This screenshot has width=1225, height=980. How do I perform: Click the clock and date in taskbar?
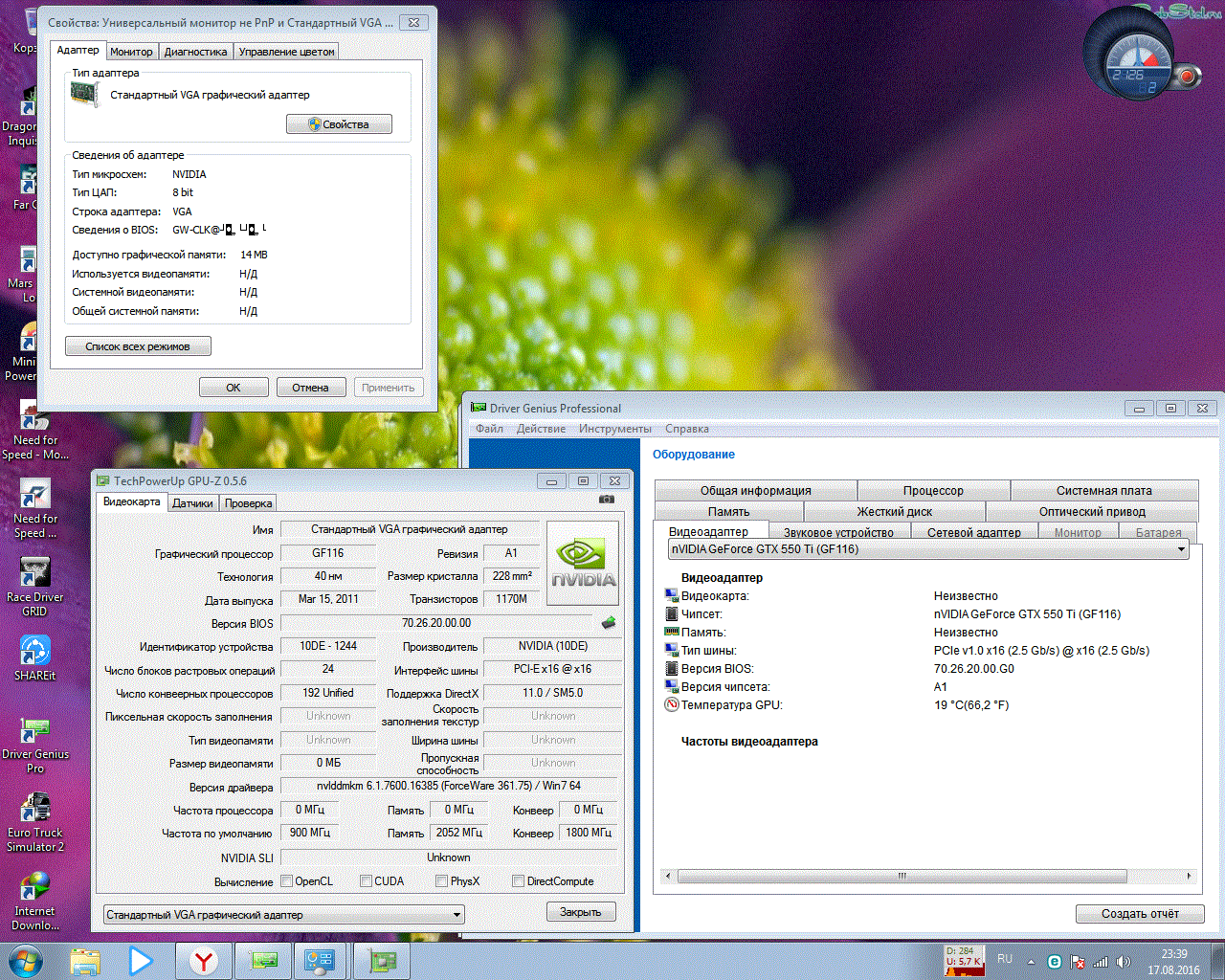(x=1174, y=962)
